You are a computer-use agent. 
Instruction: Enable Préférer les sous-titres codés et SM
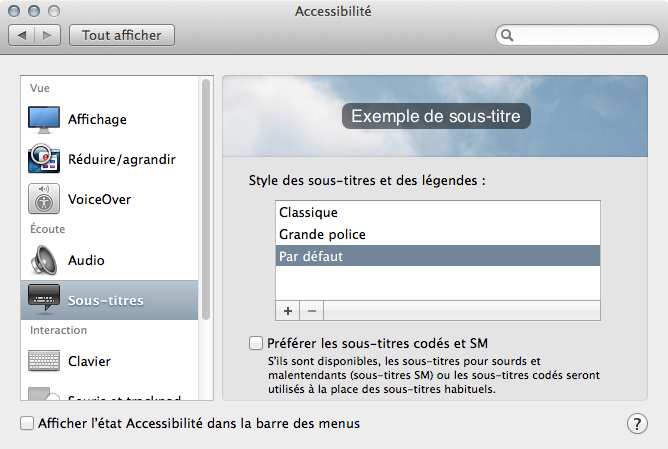click(256, 344)
